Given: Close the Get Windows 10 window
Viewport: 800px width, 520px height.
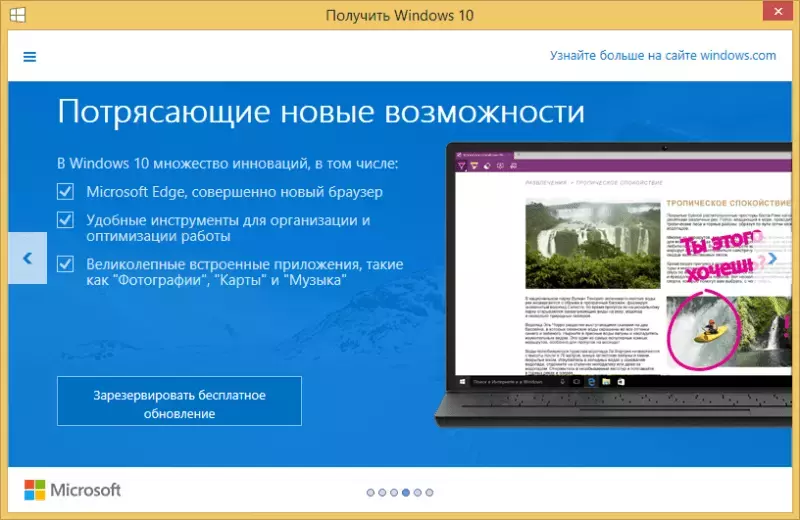Looking at the screenshot, I should pyautogui.click(x=778, y=11).
